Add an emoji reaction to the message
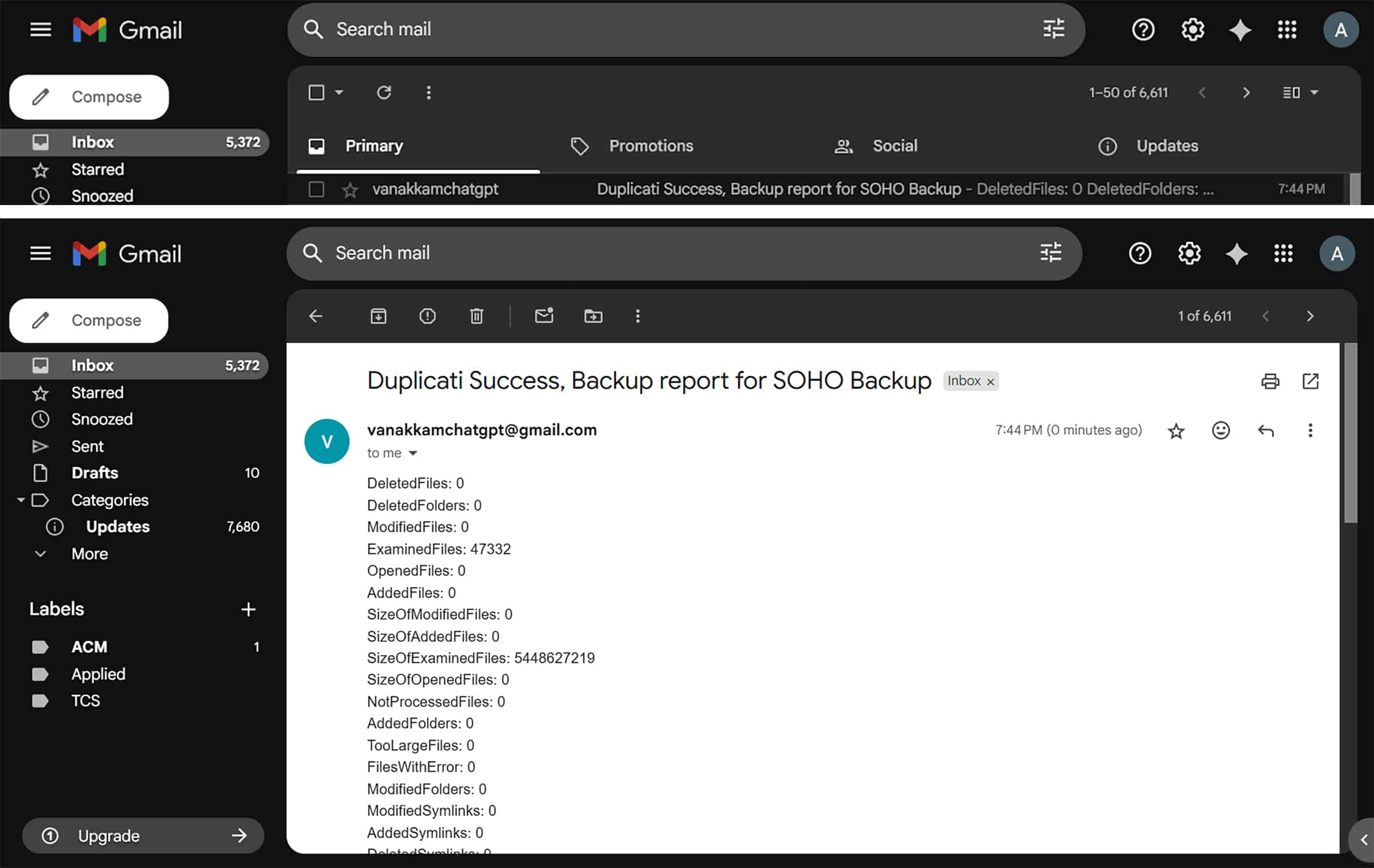 coord(1220,430)
